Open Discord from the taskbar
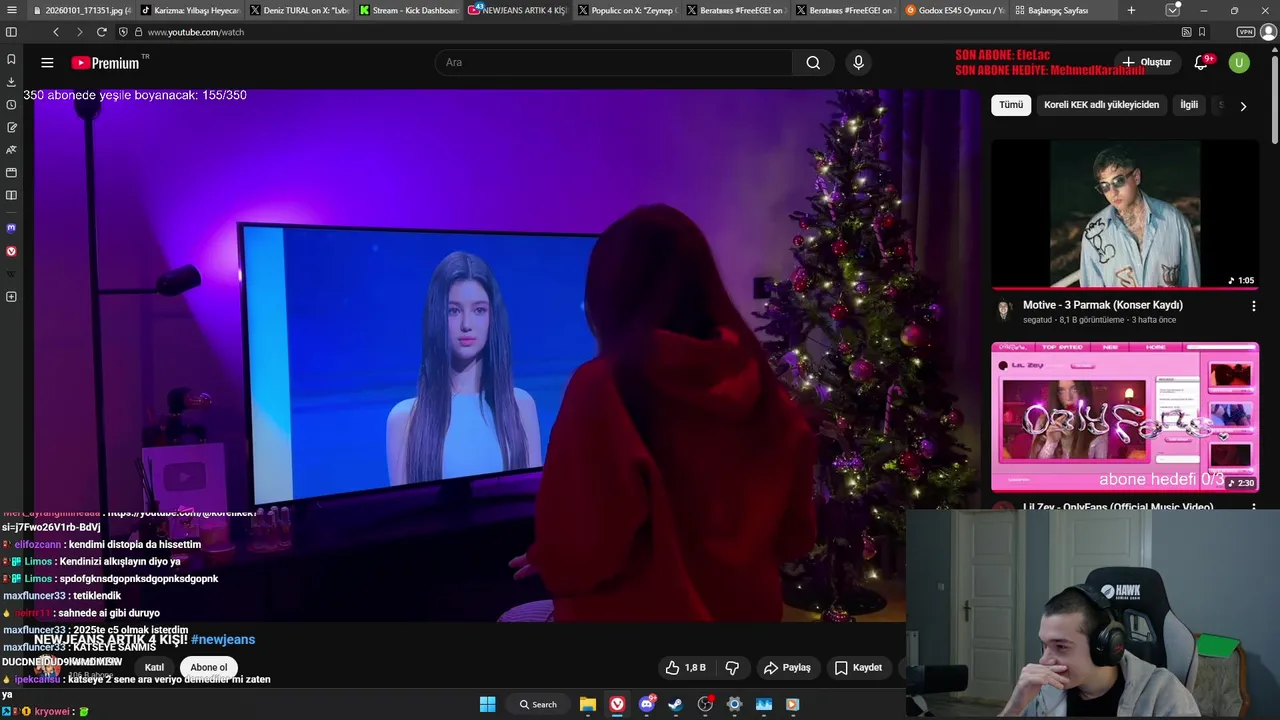Image resolution: width=1280 pixels, height=720 pixels. [x=647, y=704]
